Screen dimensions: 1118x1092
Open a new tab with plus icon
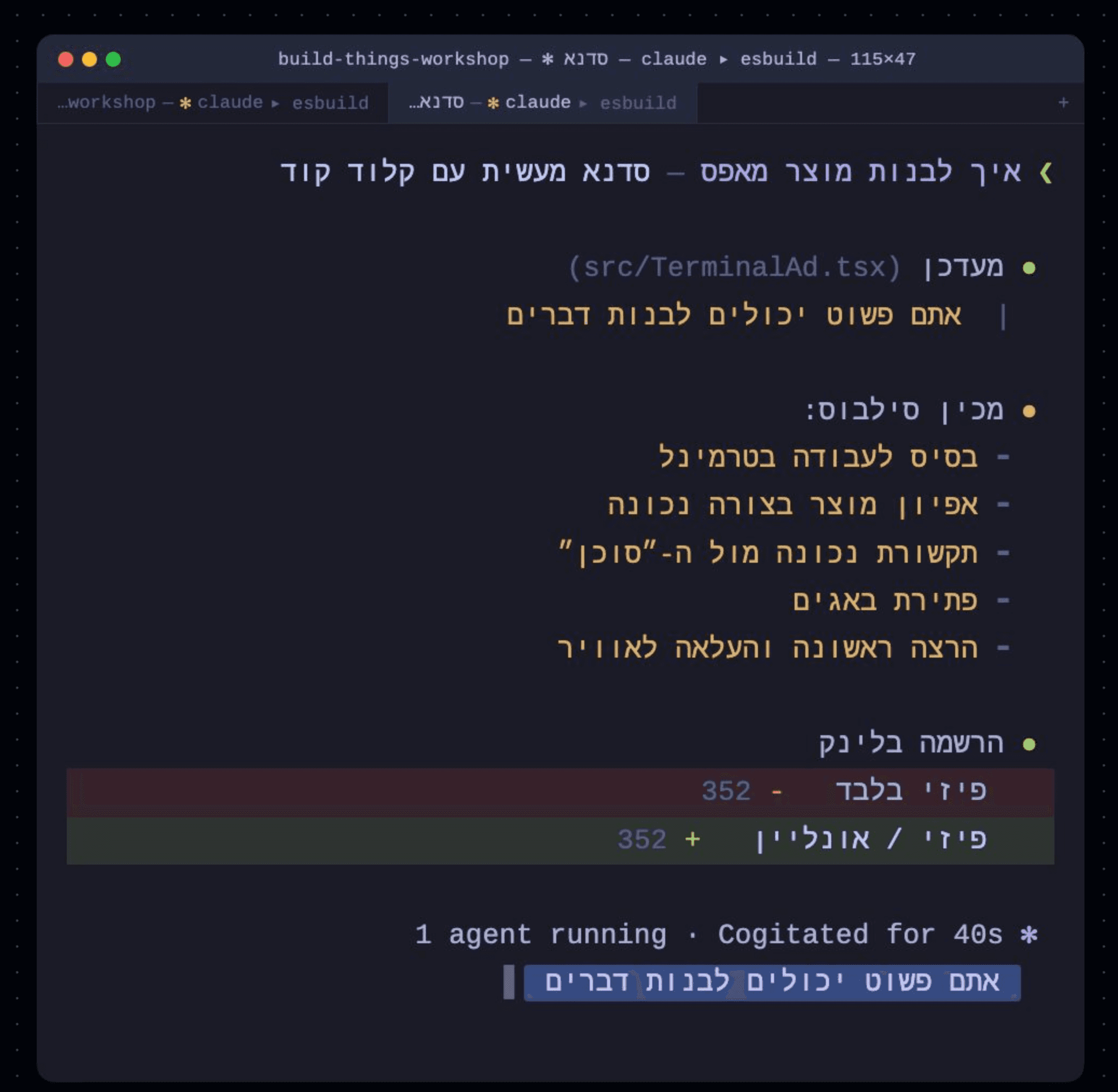pos(1063,102)
